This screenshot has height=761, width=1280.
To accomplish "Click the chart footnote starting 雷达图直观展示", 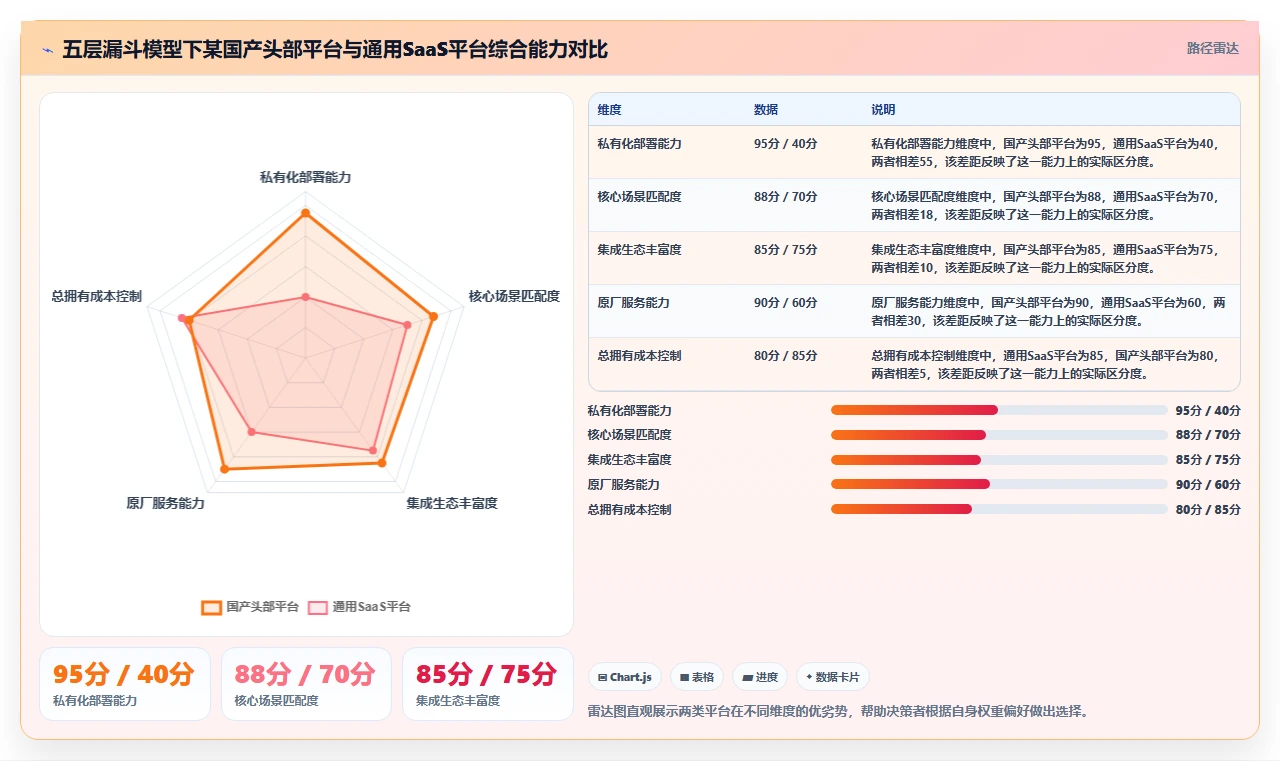I will tap(838, 712).
